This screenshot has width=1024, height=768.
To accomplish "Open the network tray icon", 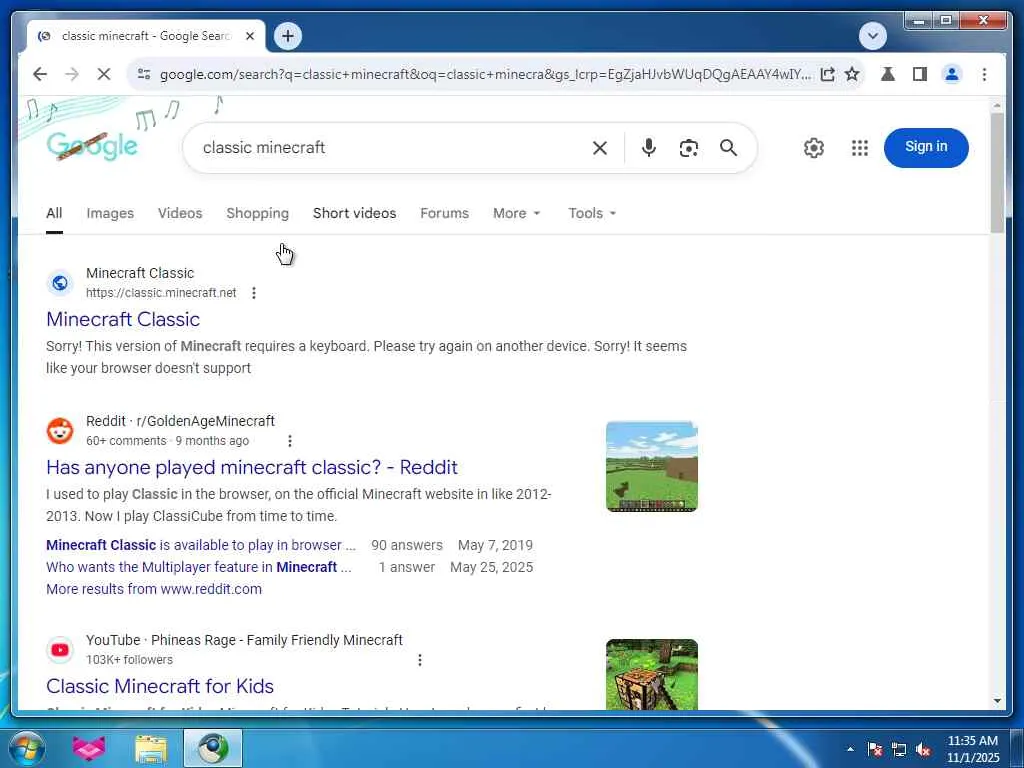I will coord(899,750).
